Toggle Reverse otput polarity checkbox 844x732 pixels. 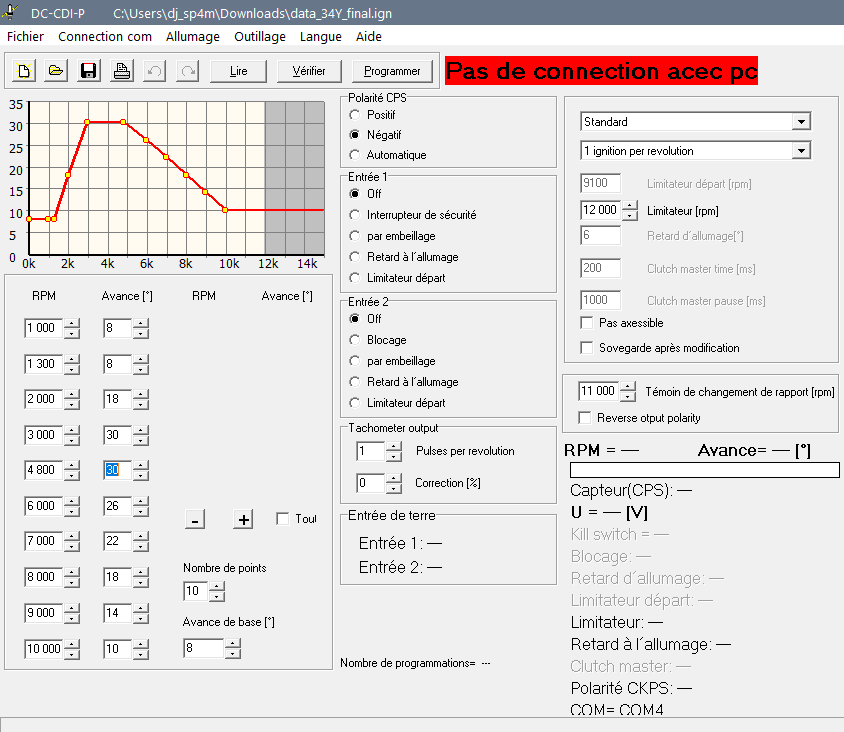[585, 417]
